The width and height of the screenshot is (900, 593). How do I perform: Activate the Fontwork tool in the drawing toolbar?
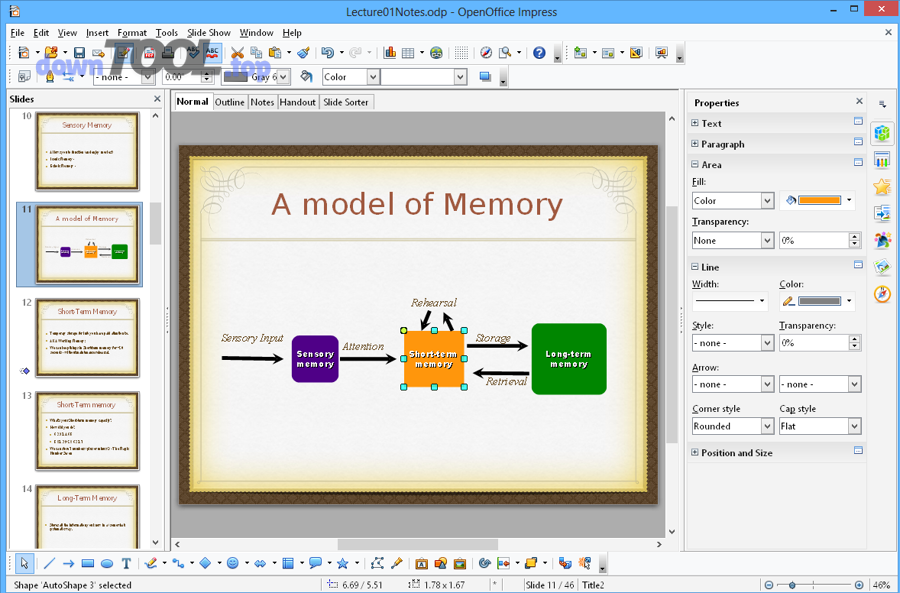pos(420,563)
